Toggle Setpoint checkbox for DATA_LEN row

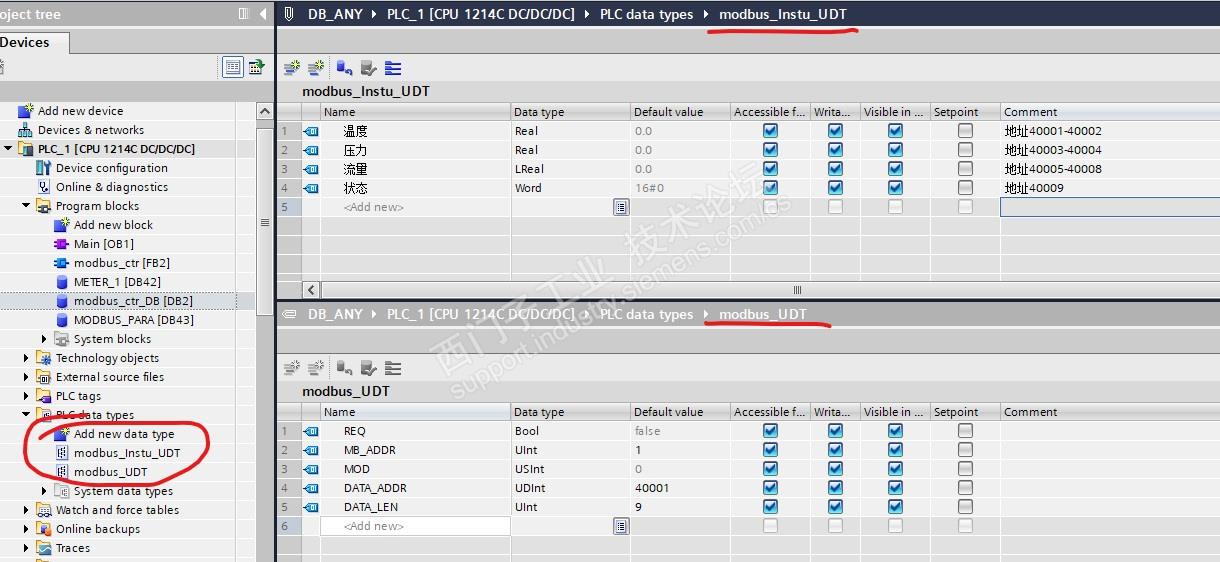(965, 507)
